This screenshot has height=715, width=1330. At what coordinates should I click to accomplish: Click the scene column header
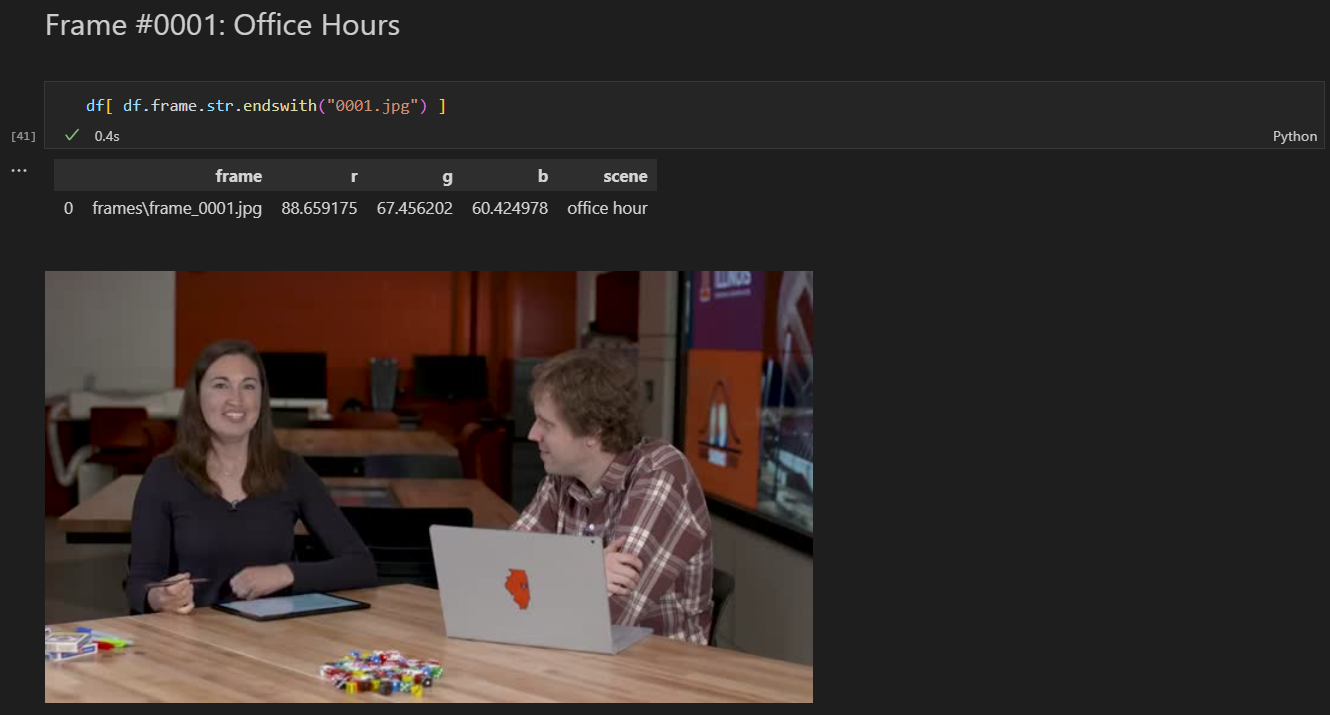(x=625, y=176)
